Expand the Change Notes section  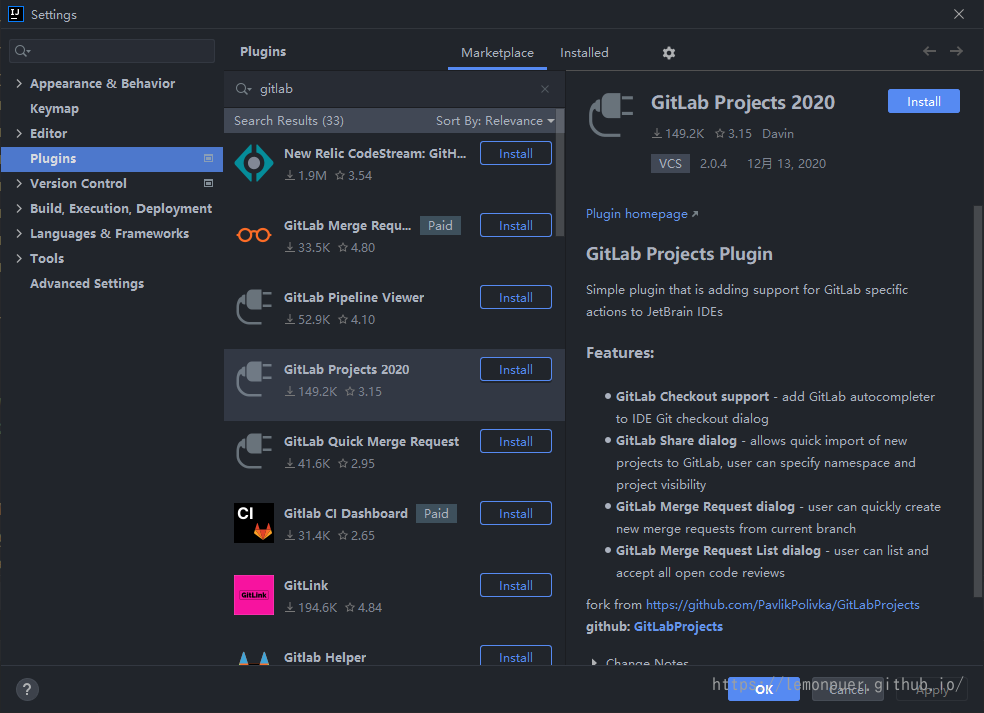coord(594,662)
